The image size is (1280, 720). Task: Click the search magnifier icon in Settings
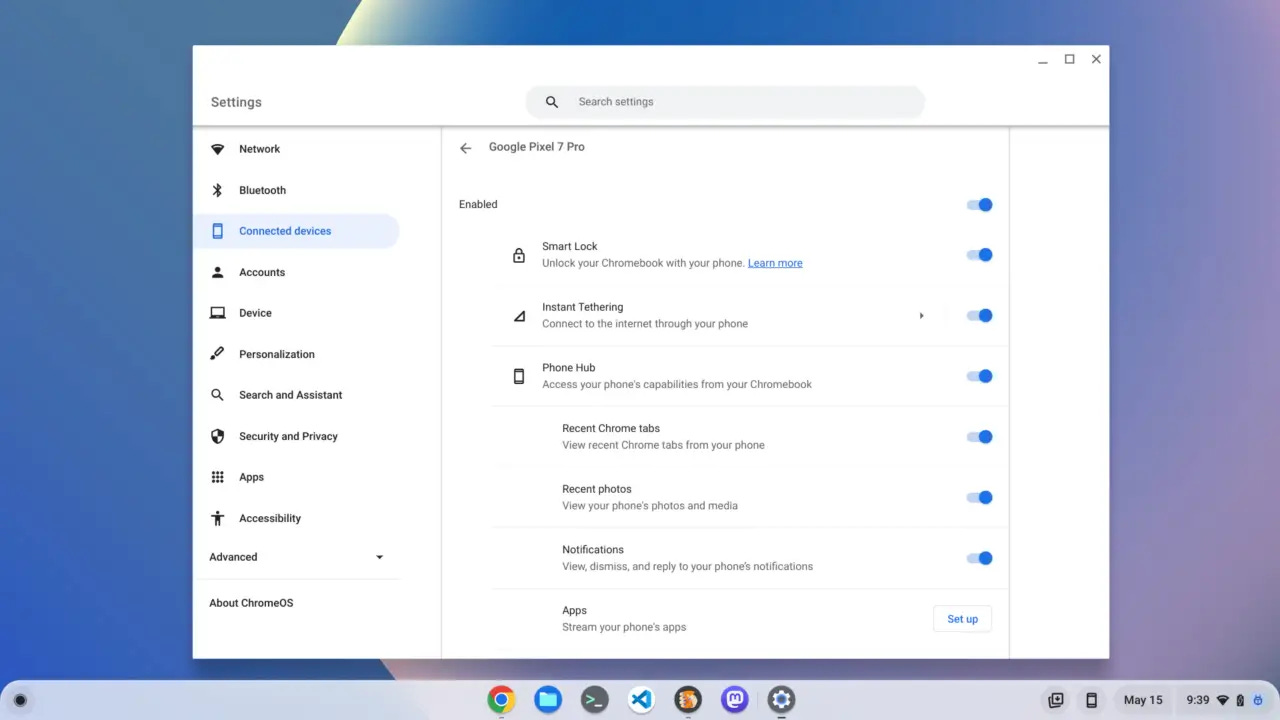click(552, 102)
